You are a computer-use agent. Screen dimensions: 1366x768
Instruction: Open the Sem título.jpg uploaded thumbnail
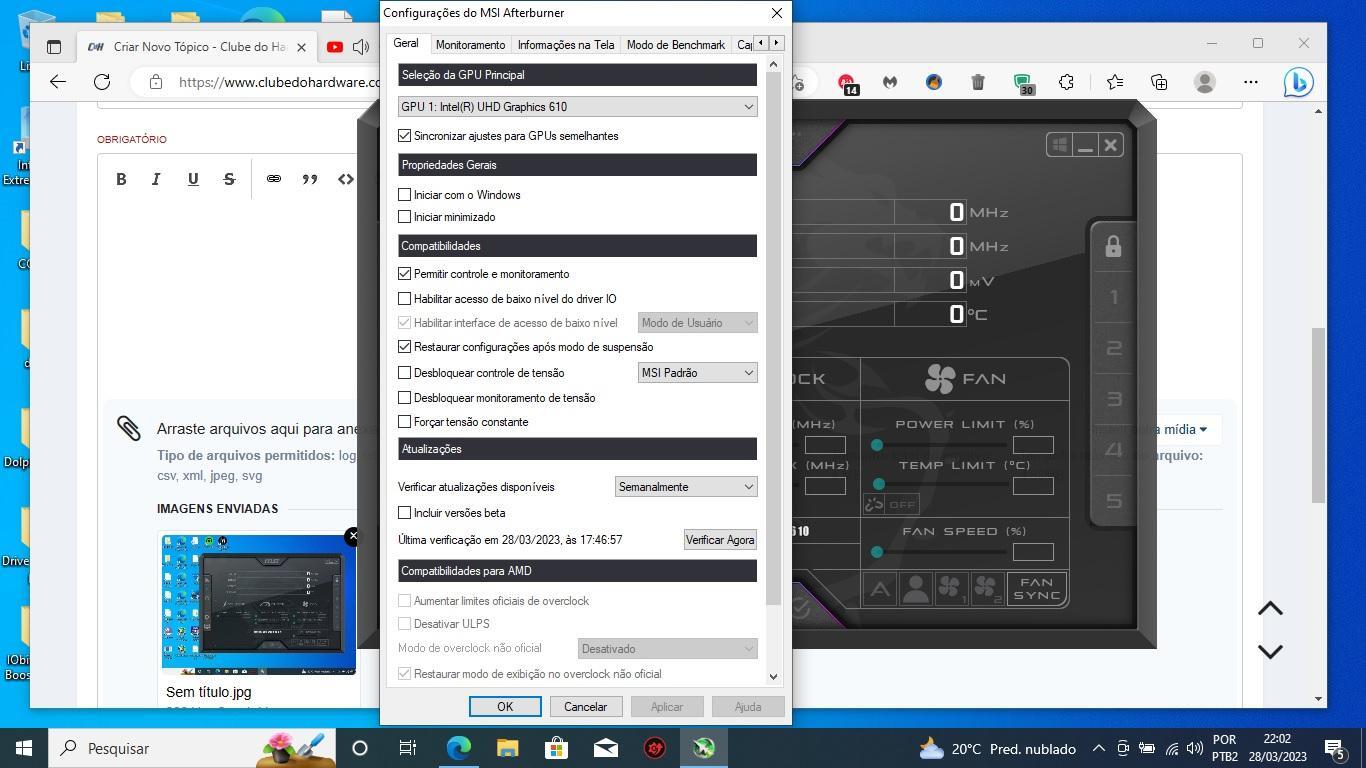[x=259, y=604]
